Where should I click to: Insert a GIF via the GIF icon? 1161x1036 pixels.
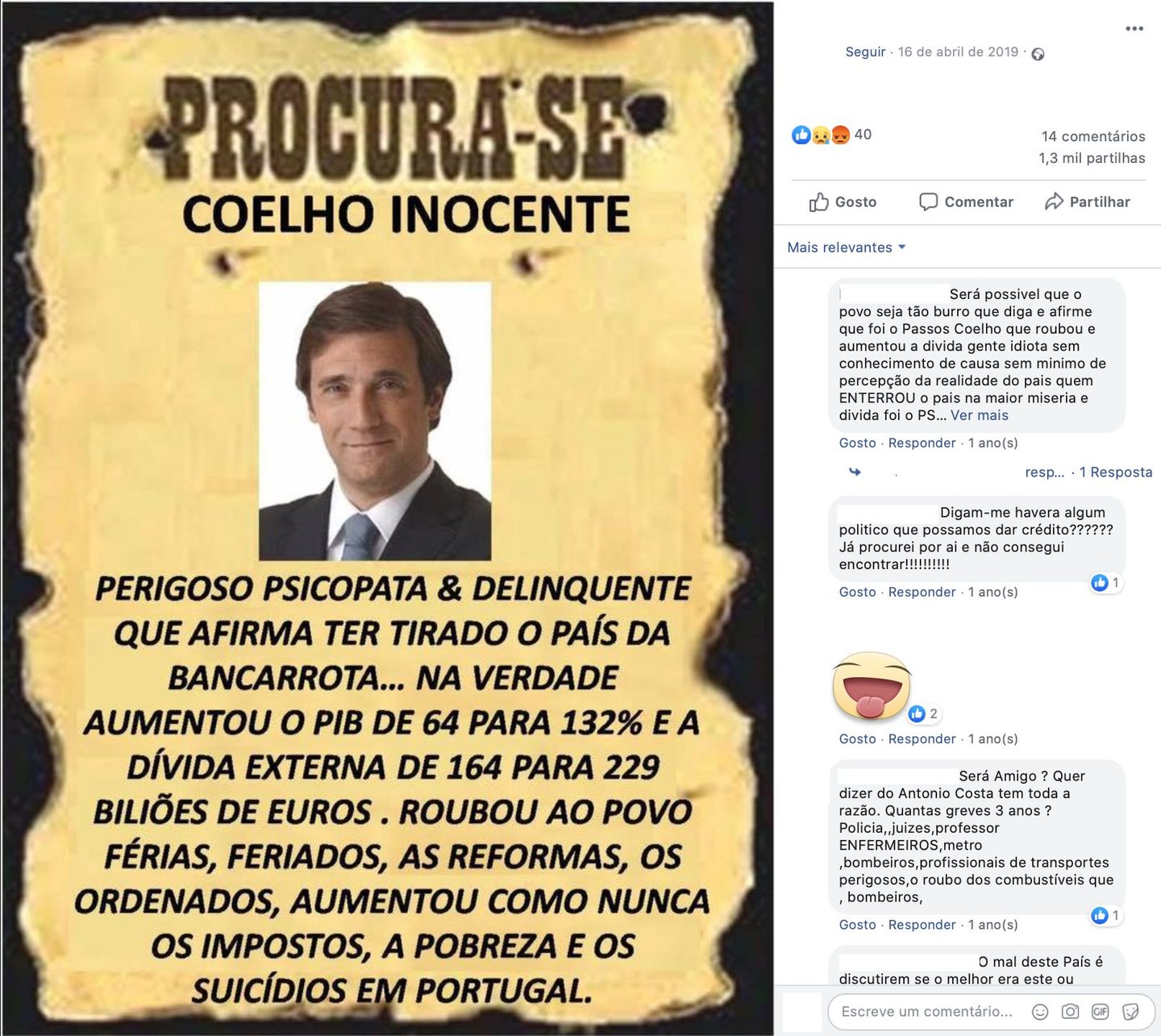(x=1100, y=1011)
